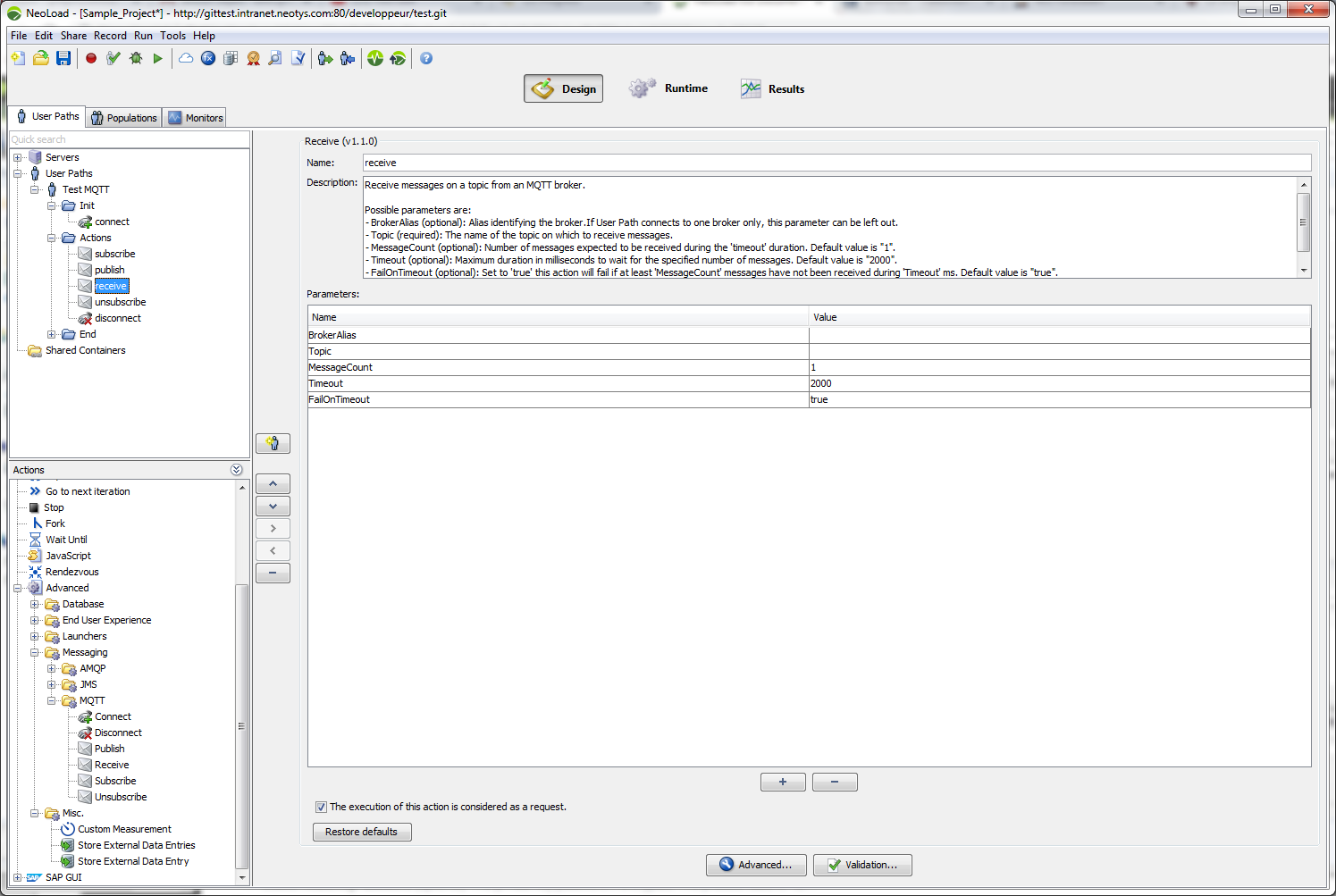Collapse the Actions folder in user path tree
The height and width of the screenshot is (896, 1336).
tap(52, 238)
